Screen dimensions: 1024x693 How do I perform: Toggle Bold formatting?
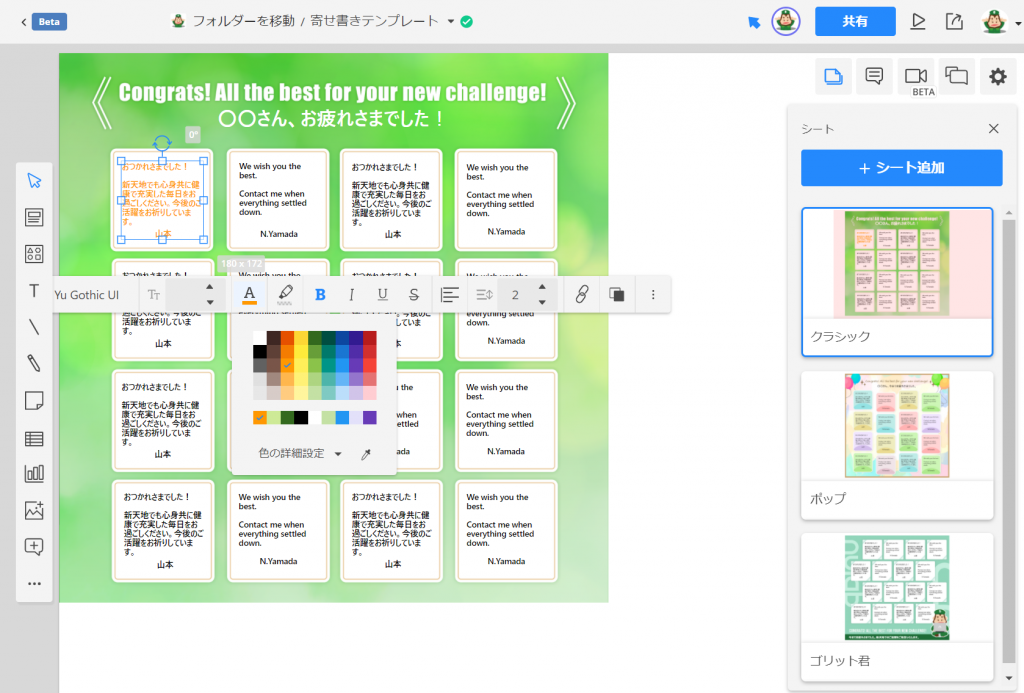[320, 294]
